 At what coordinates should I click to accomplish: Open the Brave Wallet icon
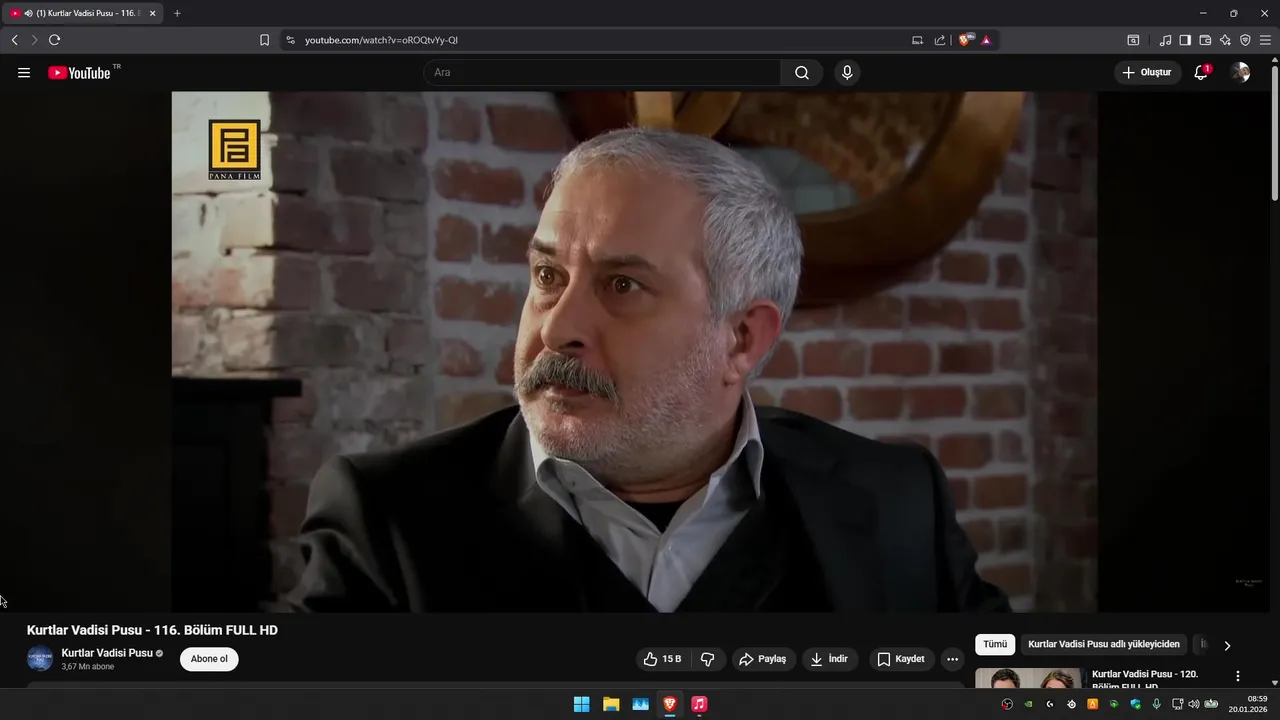click(1205, 40)
